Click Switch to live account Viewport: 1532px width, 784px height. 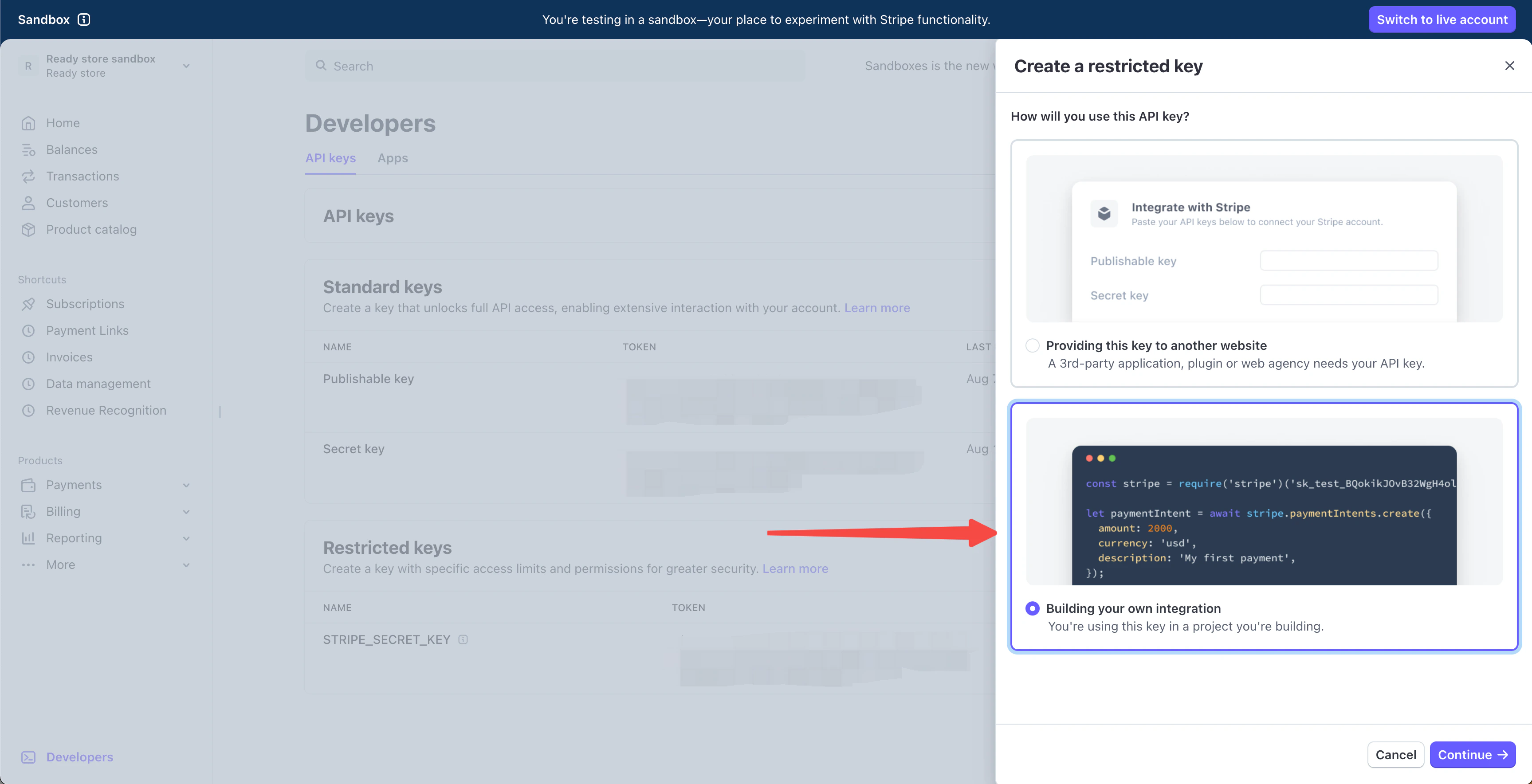(x=1442, y=20)
